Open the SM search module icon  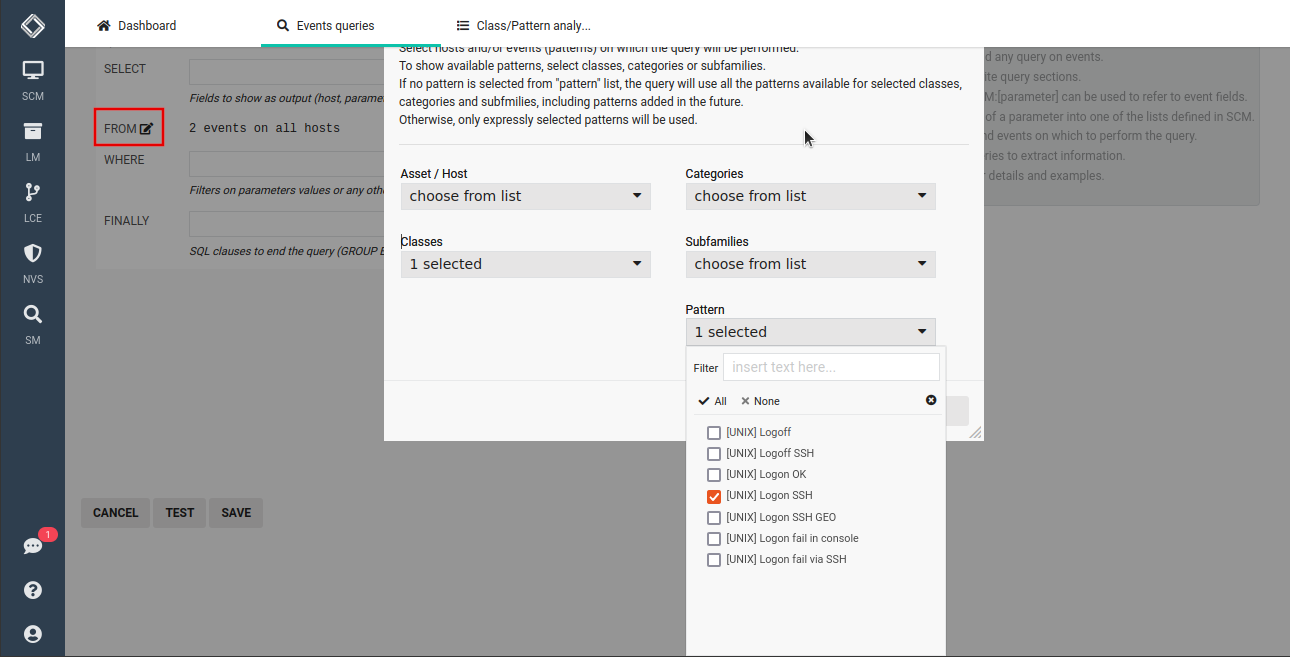33,315
